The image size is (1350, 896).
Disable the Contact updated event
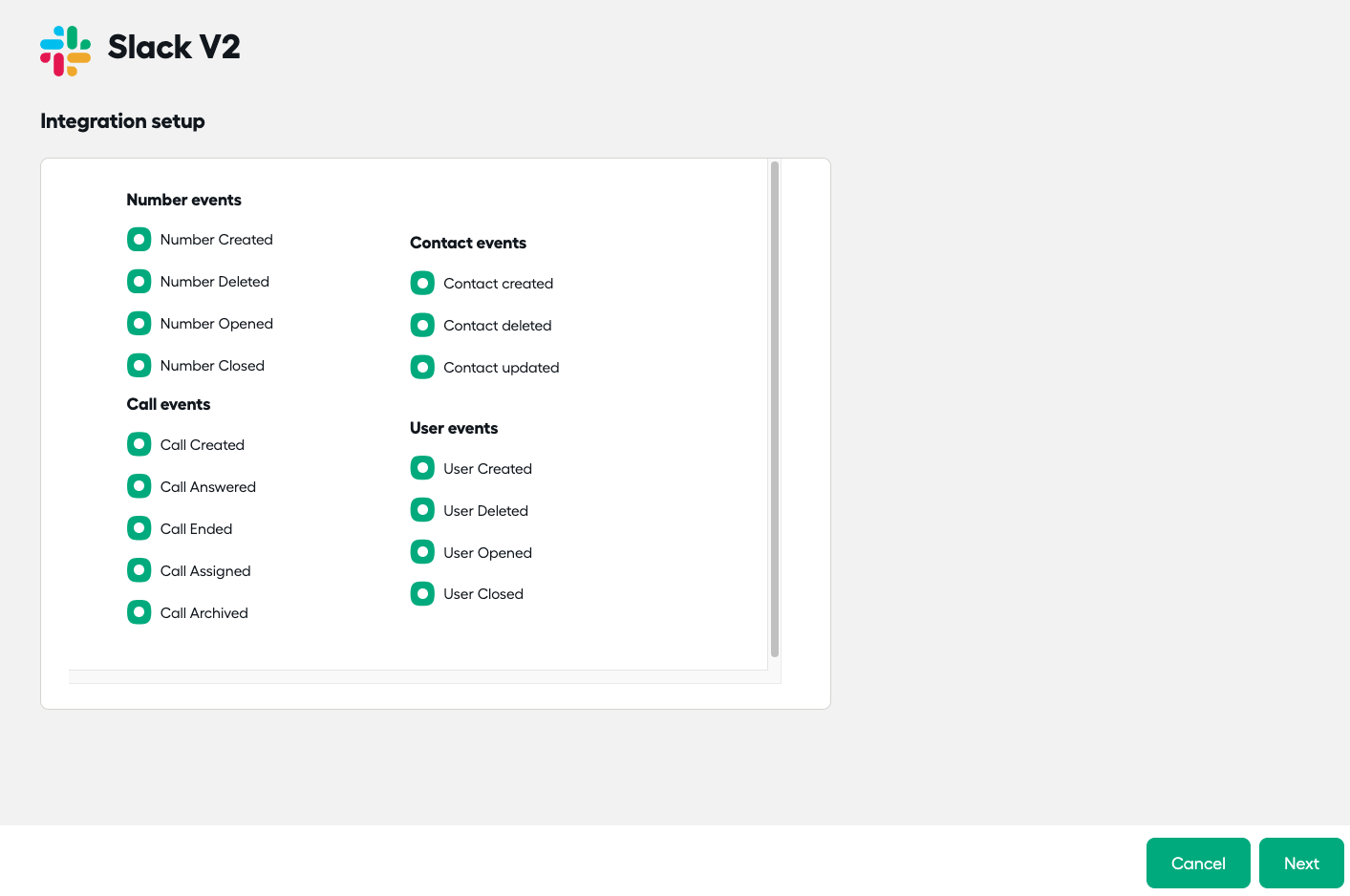coord(422,368)
